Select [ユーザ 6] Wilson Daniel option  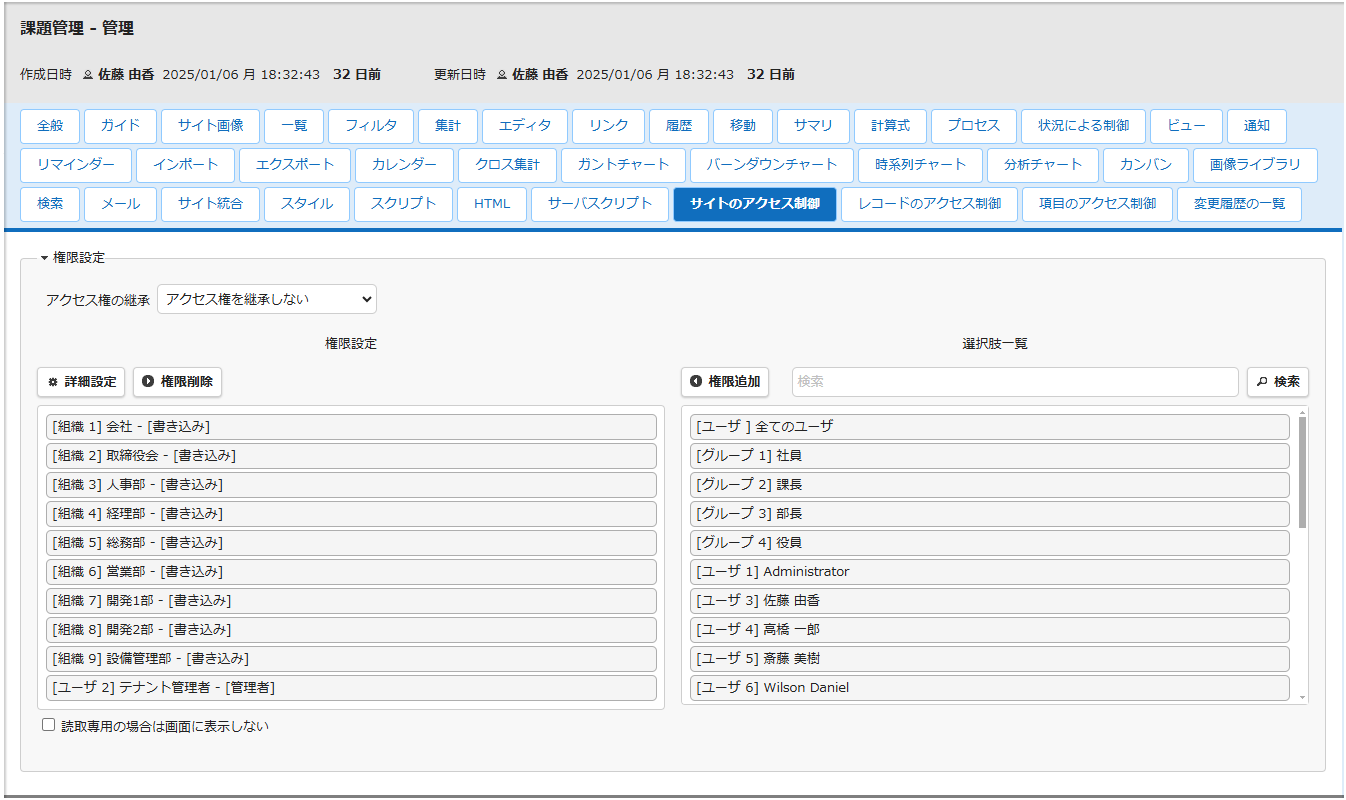[990, 688]
